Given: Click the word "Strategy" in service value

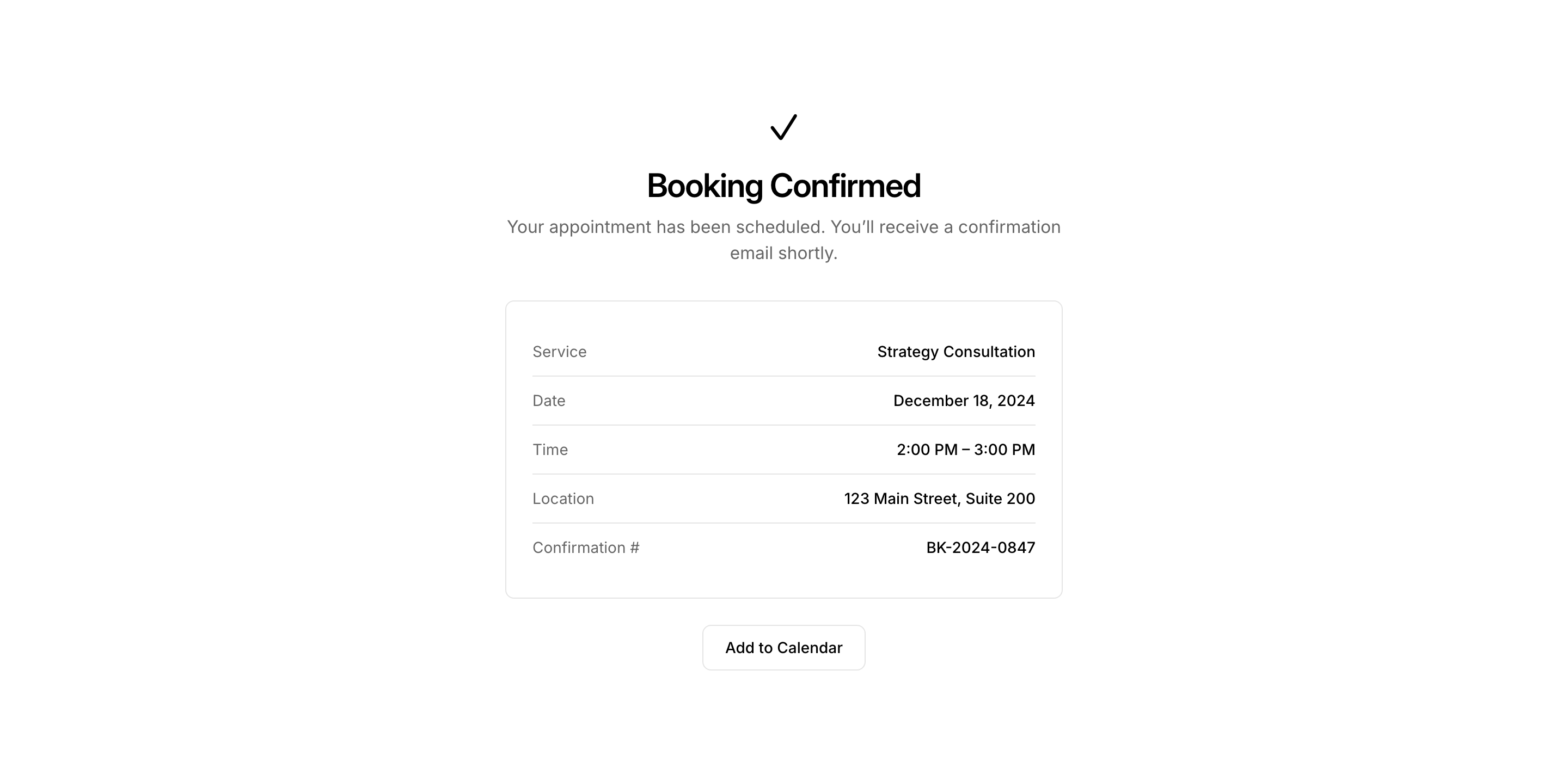Looking at the screenshot, I should (x=908, y=352).
